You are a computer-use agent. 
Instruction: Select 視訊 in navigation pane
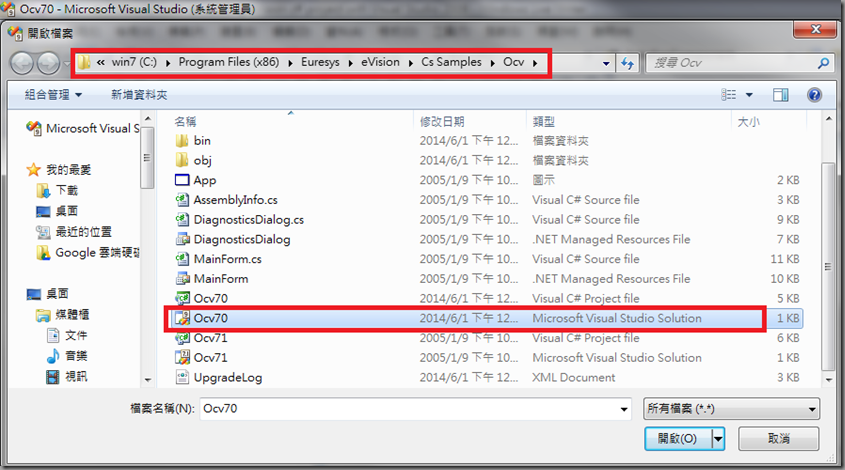click(x=76, y=376)
